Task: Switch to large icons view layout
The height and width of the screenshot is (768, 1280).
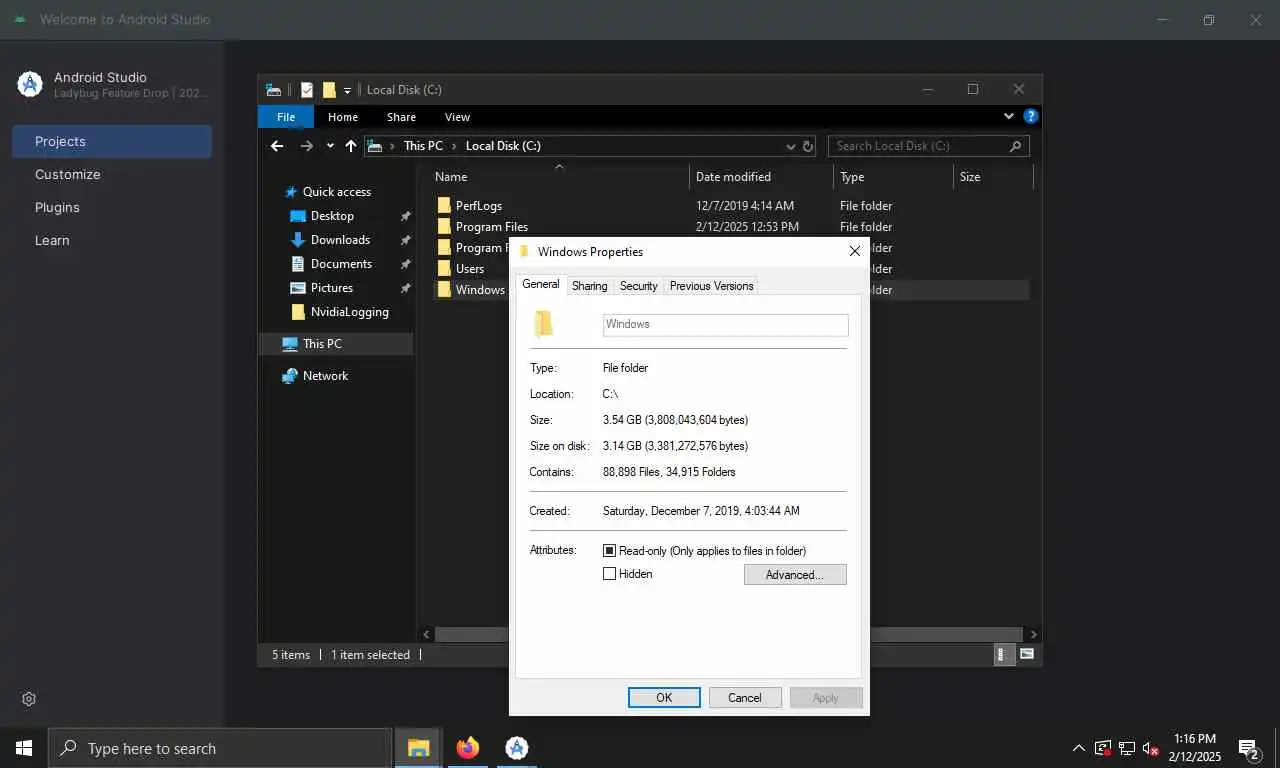Action: coord(1025,655)
